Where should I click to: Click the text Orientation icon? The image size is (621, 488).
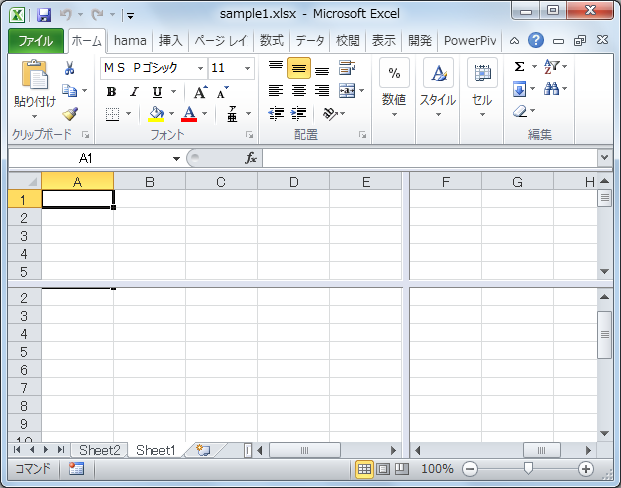point(330,114)
